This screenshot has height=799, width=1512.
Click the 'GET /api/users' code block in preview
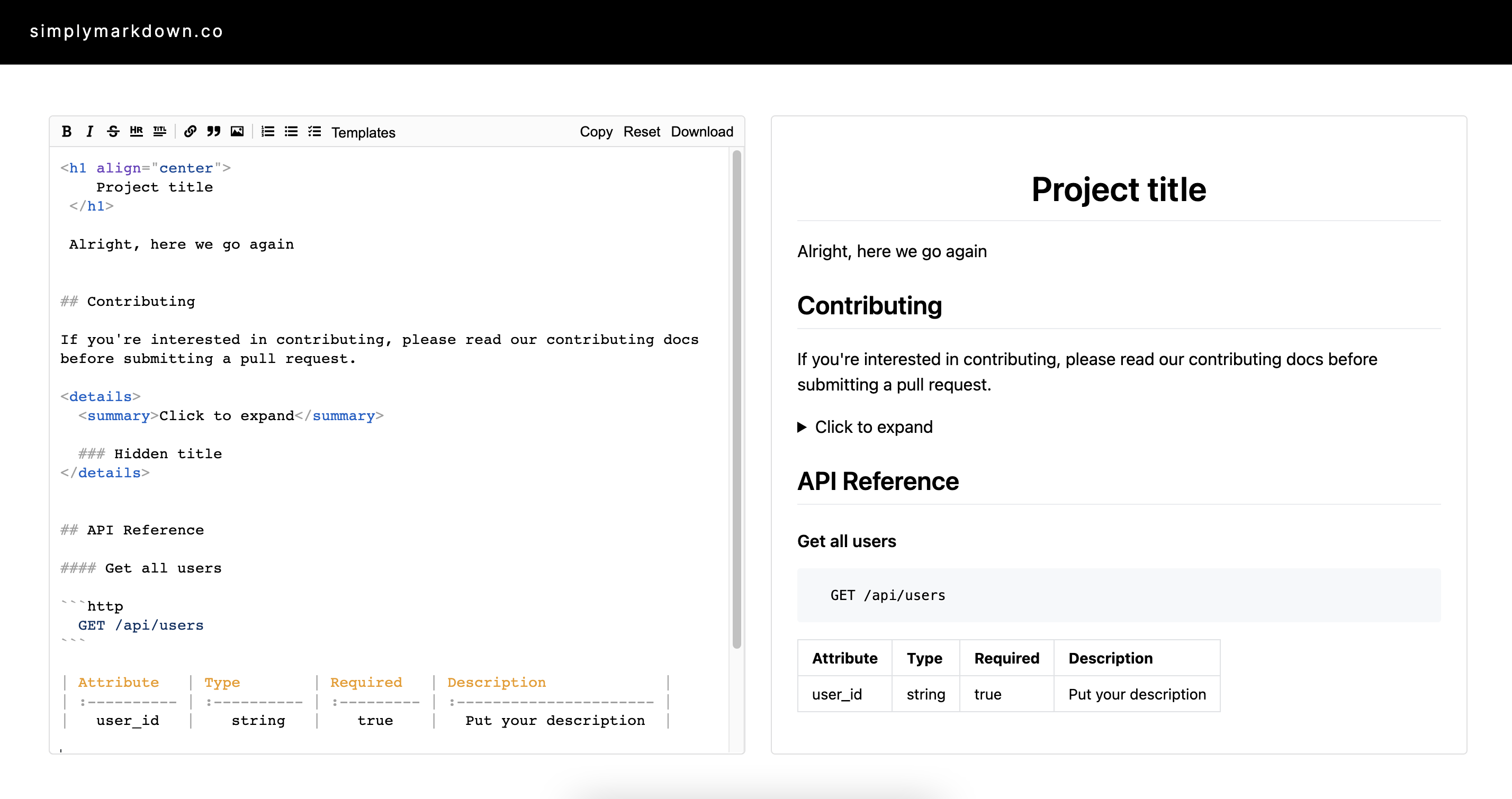[x=1118, y=595]
